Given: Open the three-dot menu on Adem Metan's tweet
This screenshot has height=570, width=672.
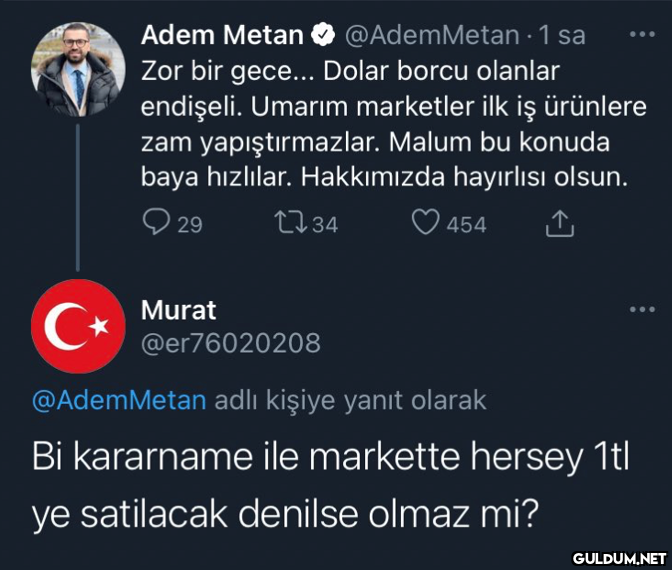Looking at the screenshot, I should [x=642, y=34].
